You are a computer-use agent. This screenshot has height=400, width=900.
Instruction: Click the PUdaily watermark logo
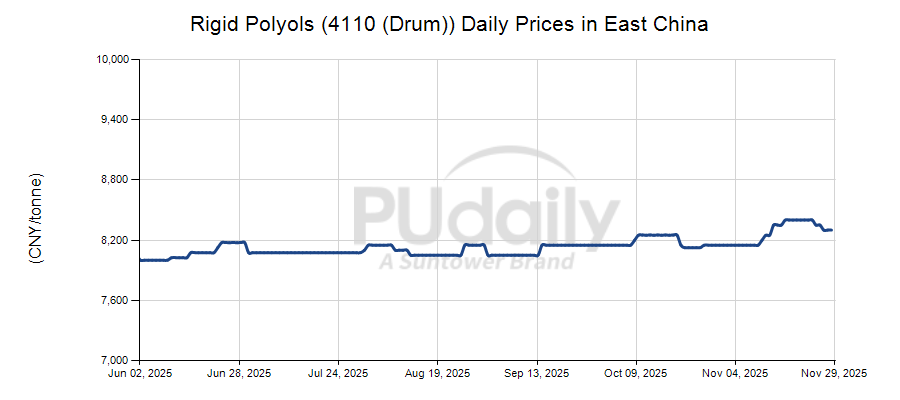(x=487, y=215)
